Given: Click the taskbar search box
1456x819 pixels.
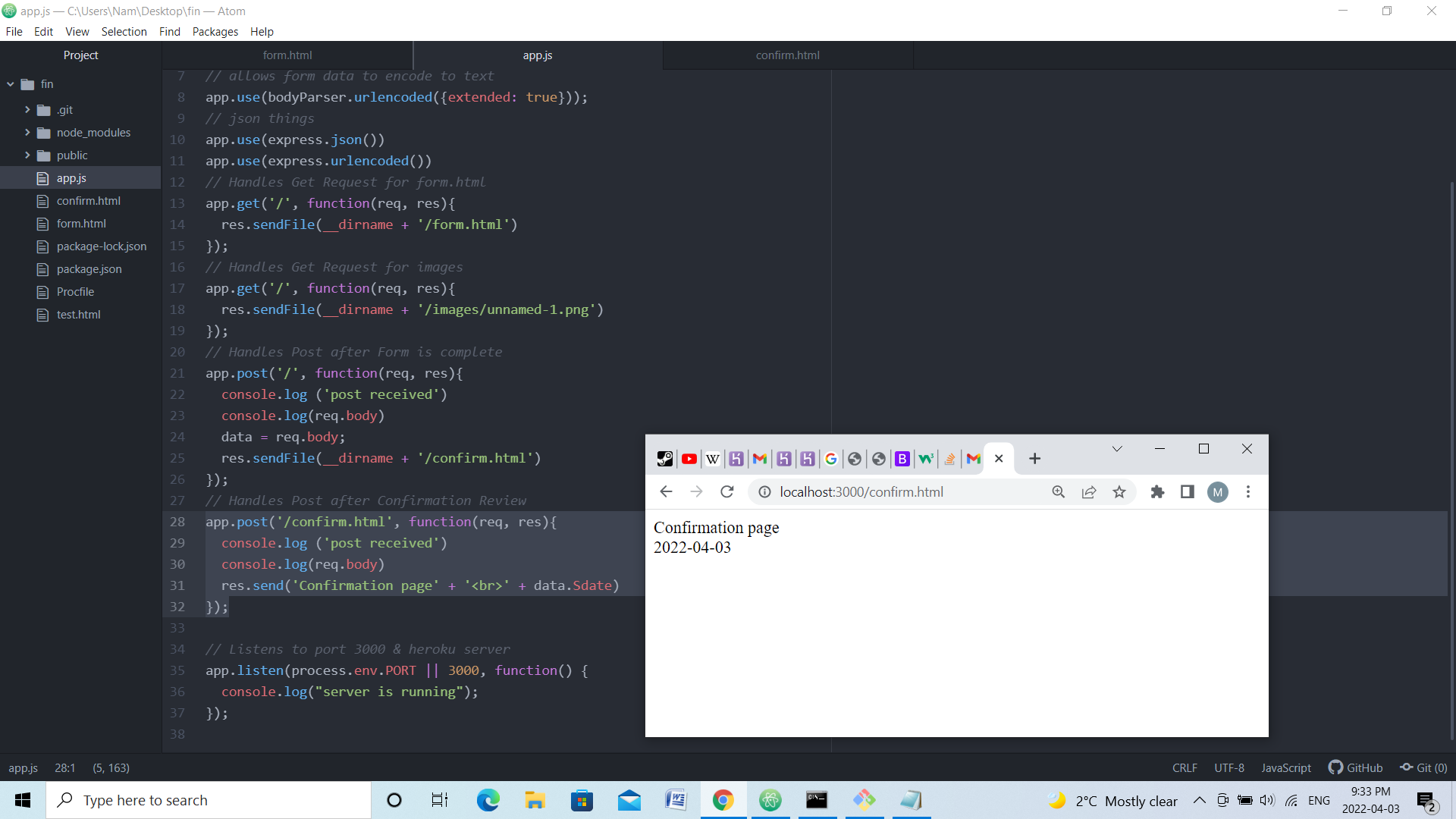Looking at the screenshot, I should coord(209,800).
